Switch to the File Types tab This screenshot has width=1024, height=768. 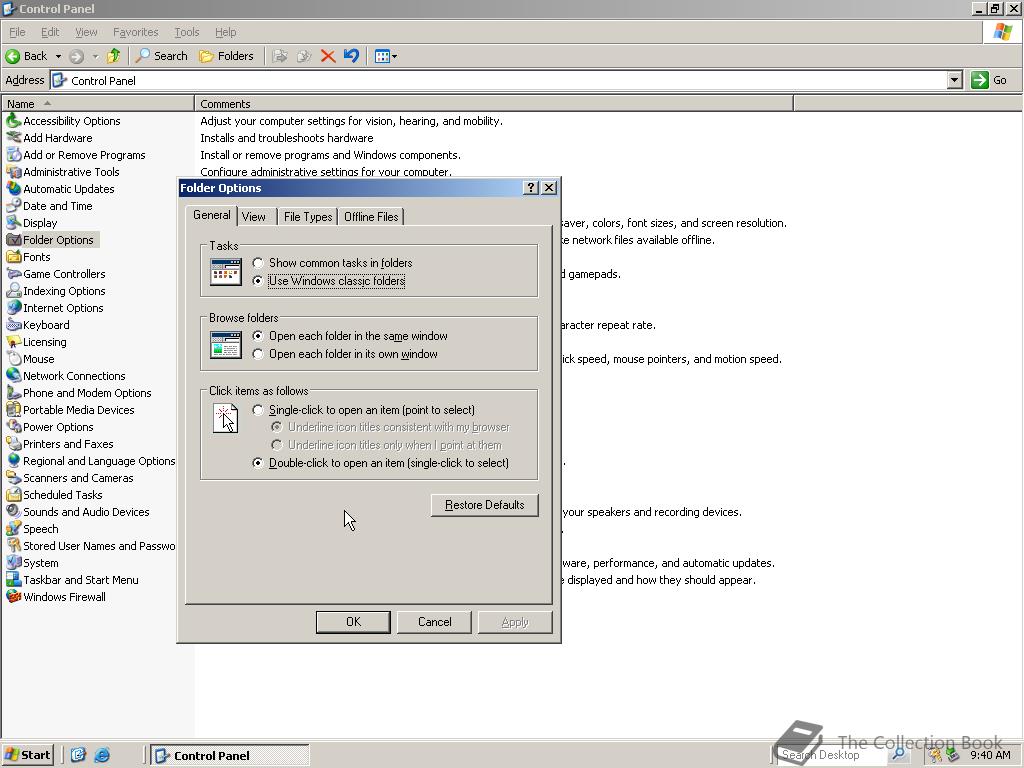pyautogui.click(x=308, y=217)
